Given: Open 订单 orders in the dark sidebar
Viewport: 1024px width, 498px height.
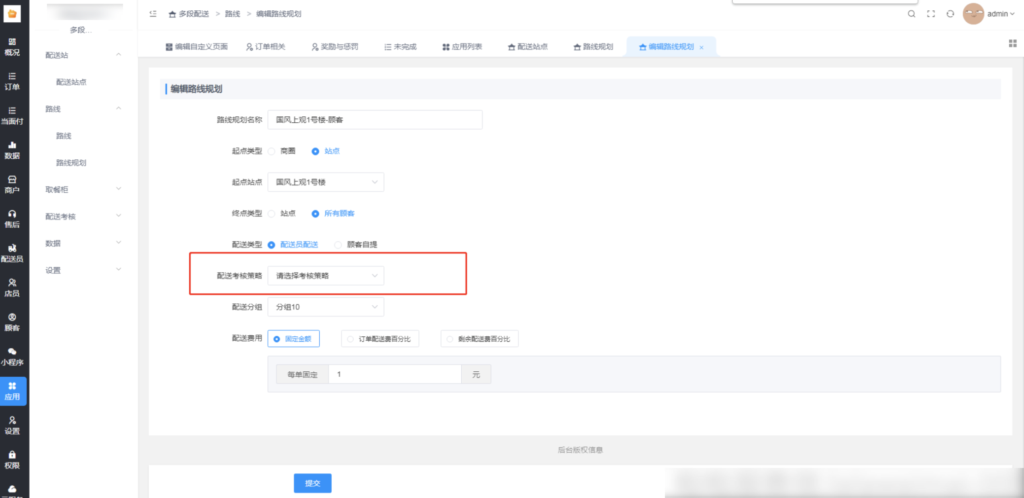Looking at the screenshot, I should pos(12,81).
